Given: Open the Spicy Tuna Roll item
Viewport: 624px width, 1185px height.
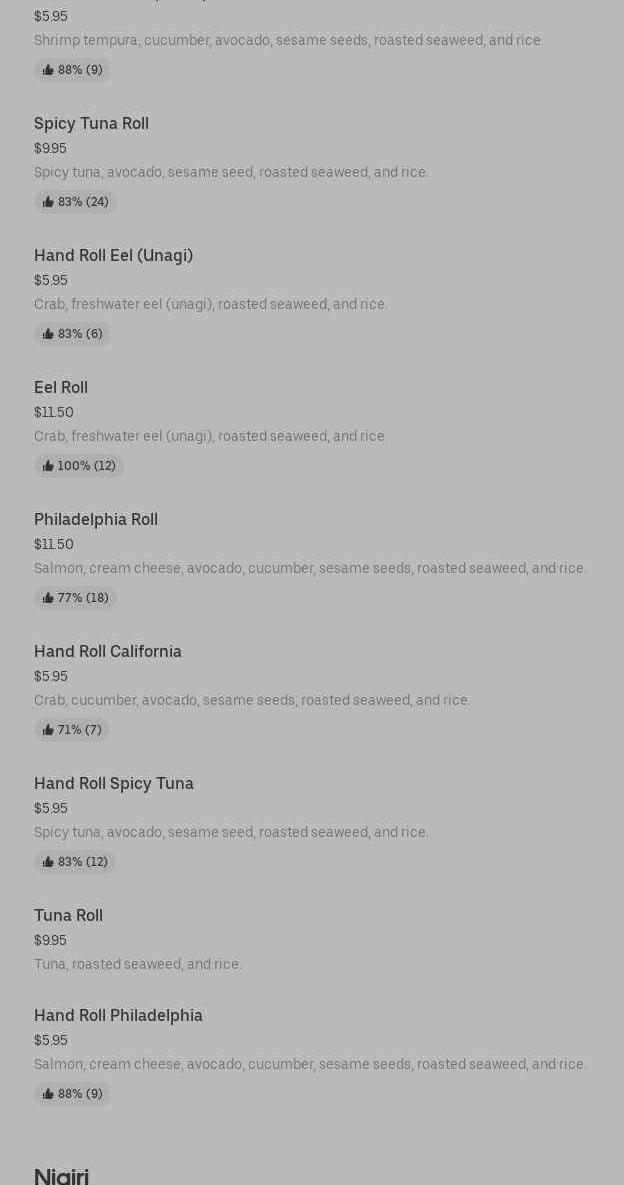Looking at the screenshot, I should click(91, 124).
